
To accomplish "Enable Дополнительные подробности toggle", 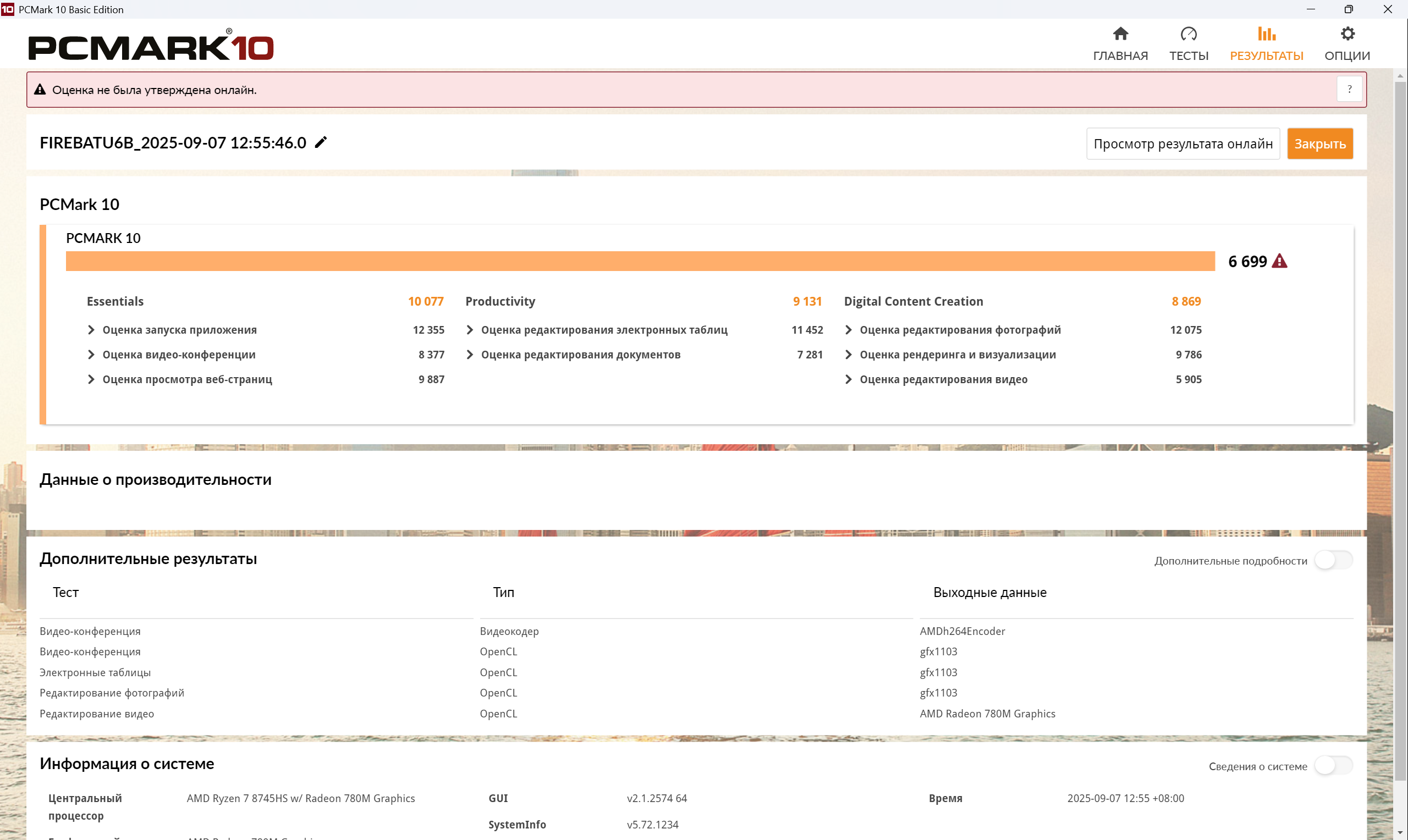I will point(1333,560).
